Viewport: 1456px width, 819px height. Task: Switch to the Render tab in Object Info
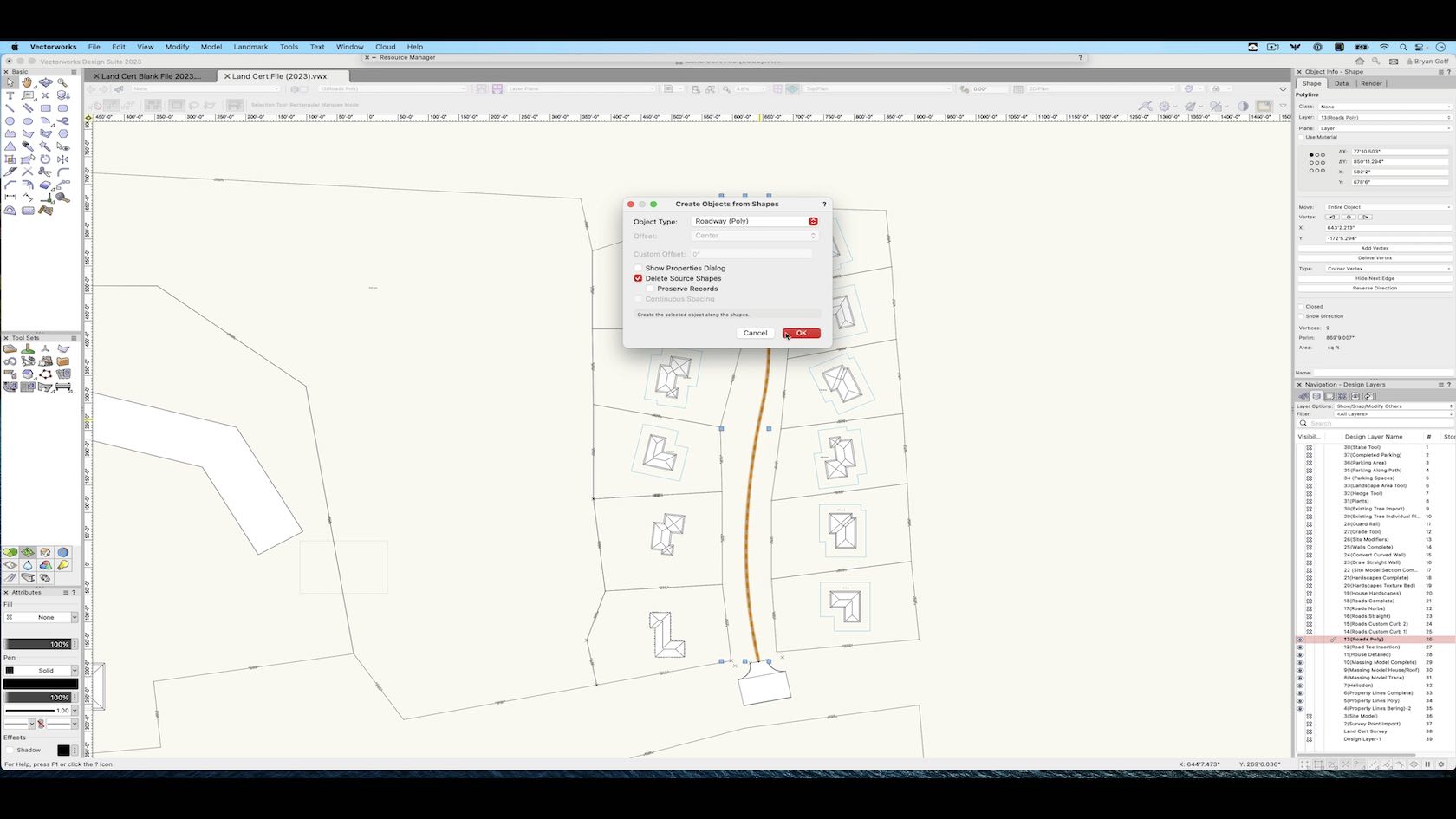click(x=1371, y=83)
